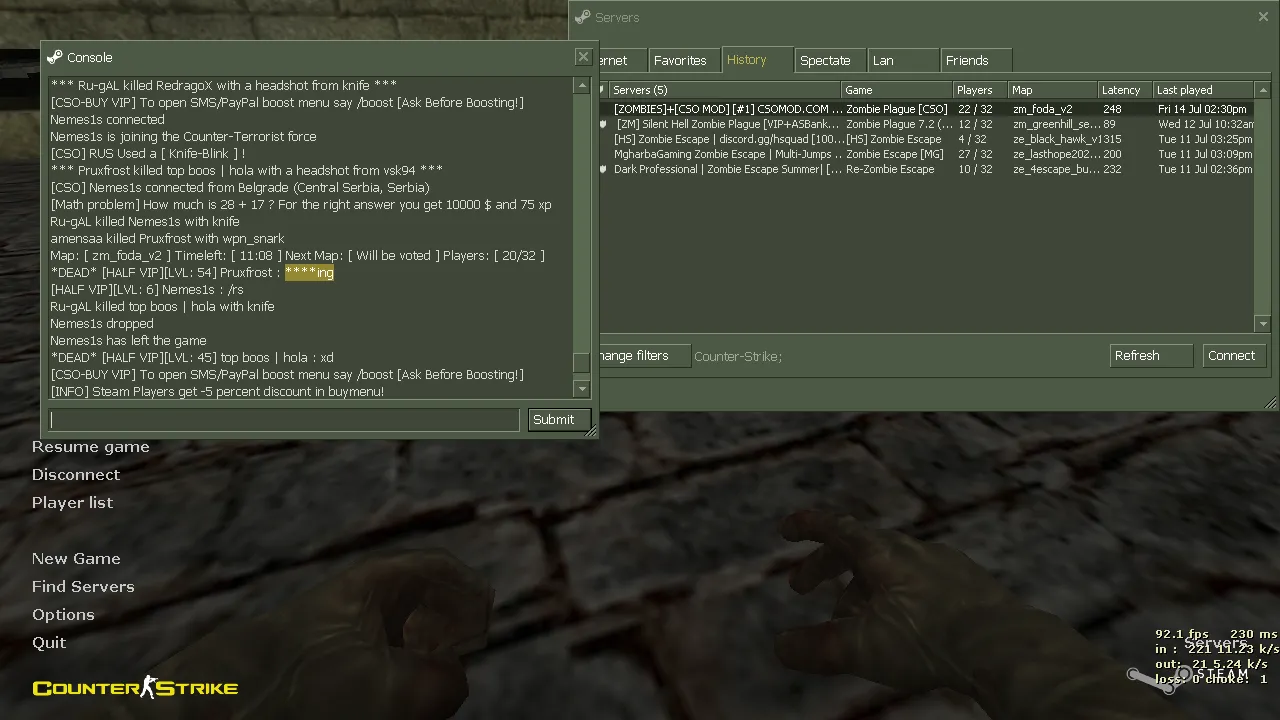This screenshot has width=1280, height=720.
Task: Click console scrollbar up arrow
Action: (x=582, y=86)
